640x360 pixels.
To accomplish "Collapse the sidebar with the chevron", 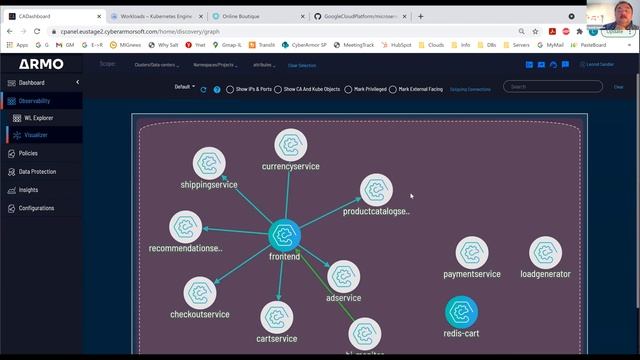I will (x=78, y=82).
